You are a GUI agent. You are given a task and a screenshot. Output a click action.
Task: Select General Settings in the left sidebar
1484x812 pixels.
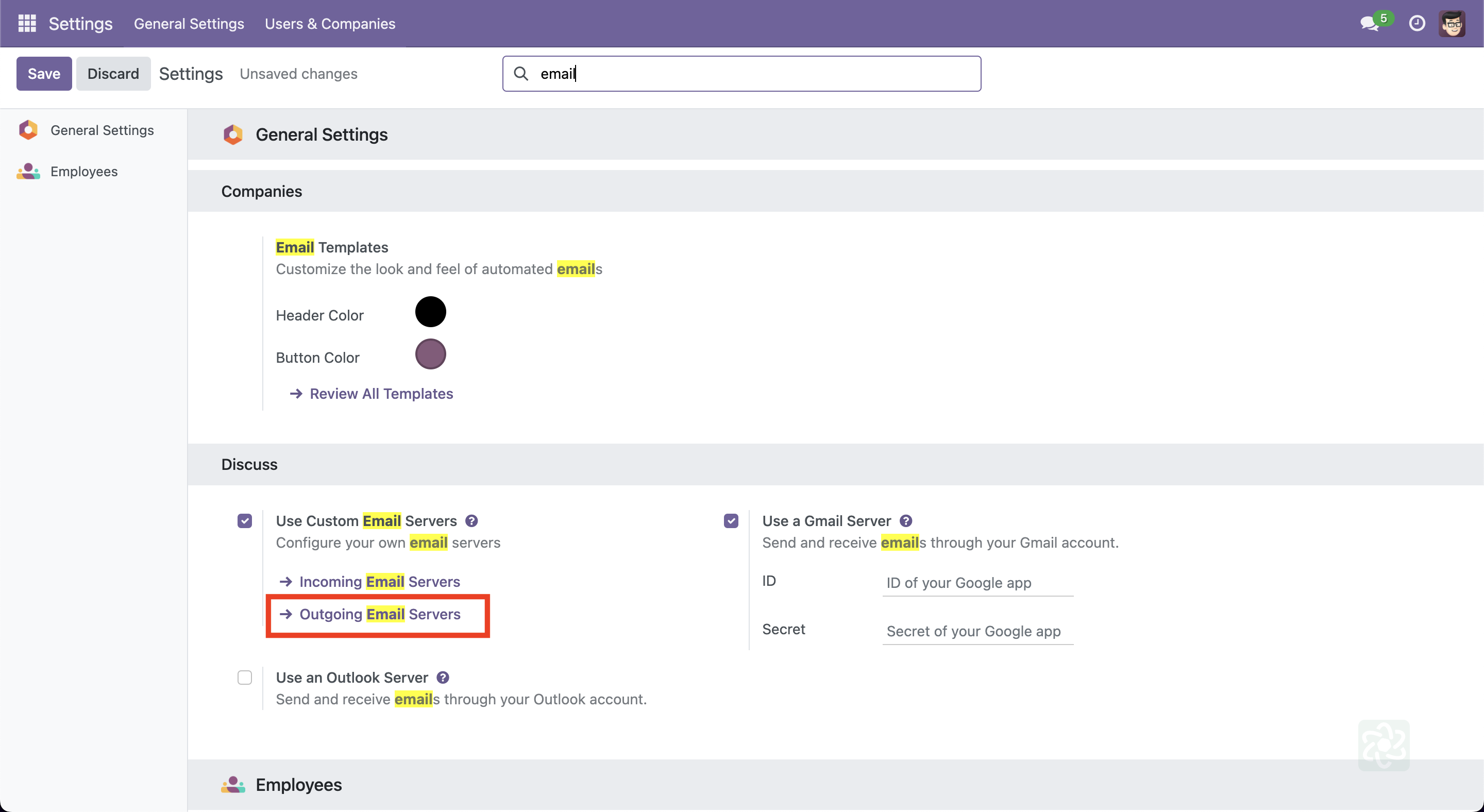point(102,130)
